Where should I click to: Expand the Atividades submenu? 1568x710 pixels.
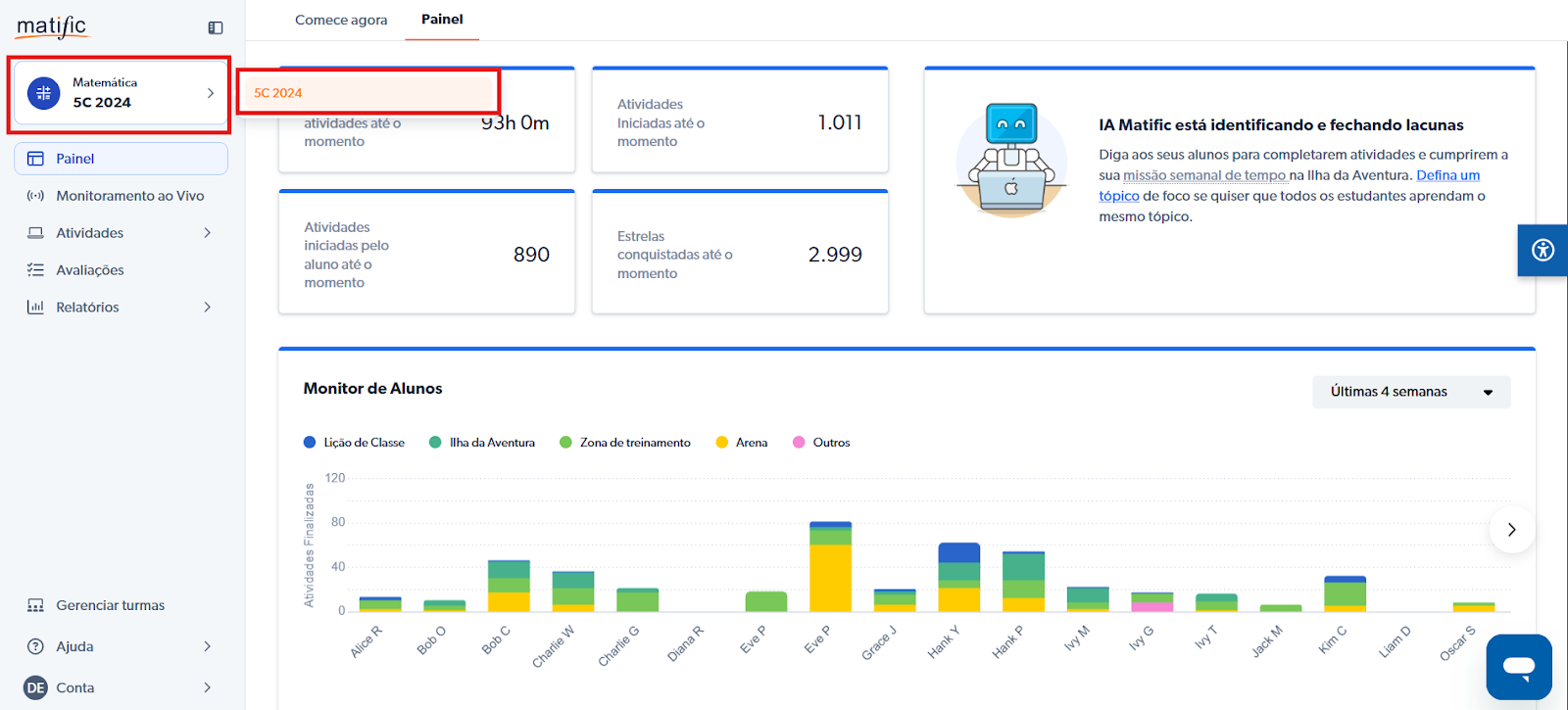pyautogui.click(x=207, y=233)
